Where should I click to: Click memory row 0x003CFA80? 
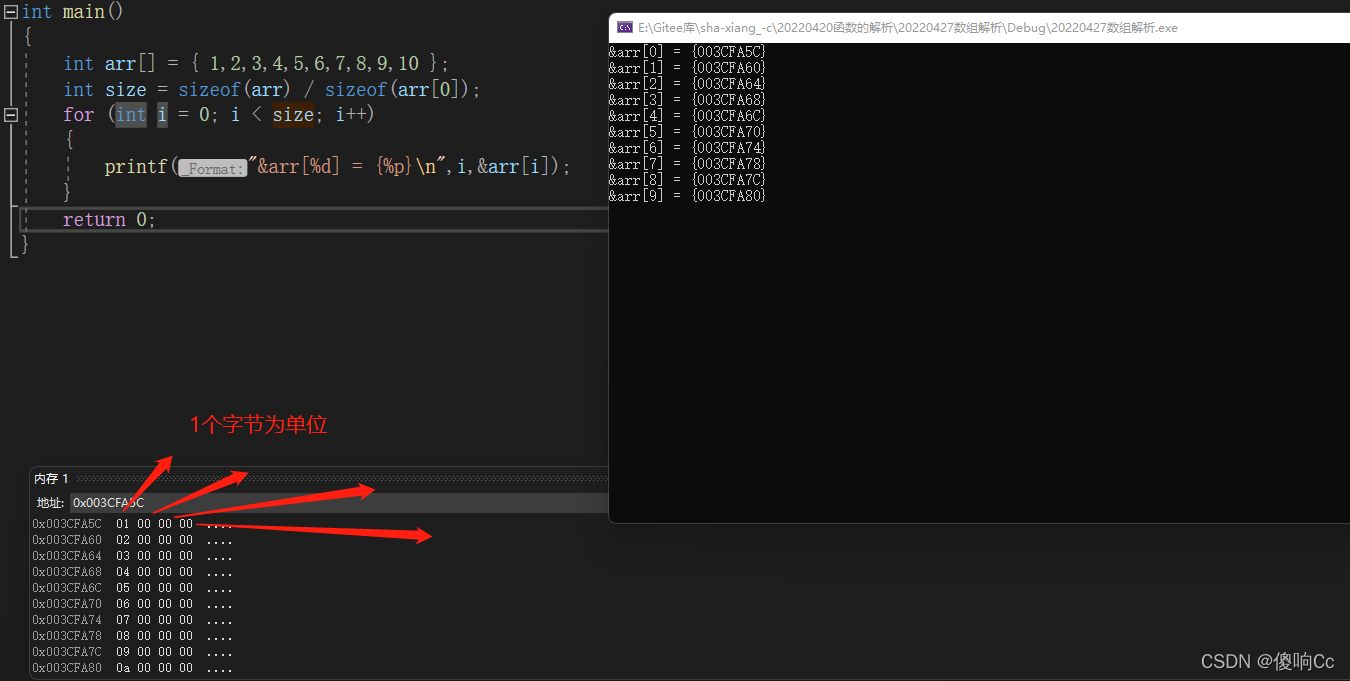pyautogui.click(x=132, y=668)
